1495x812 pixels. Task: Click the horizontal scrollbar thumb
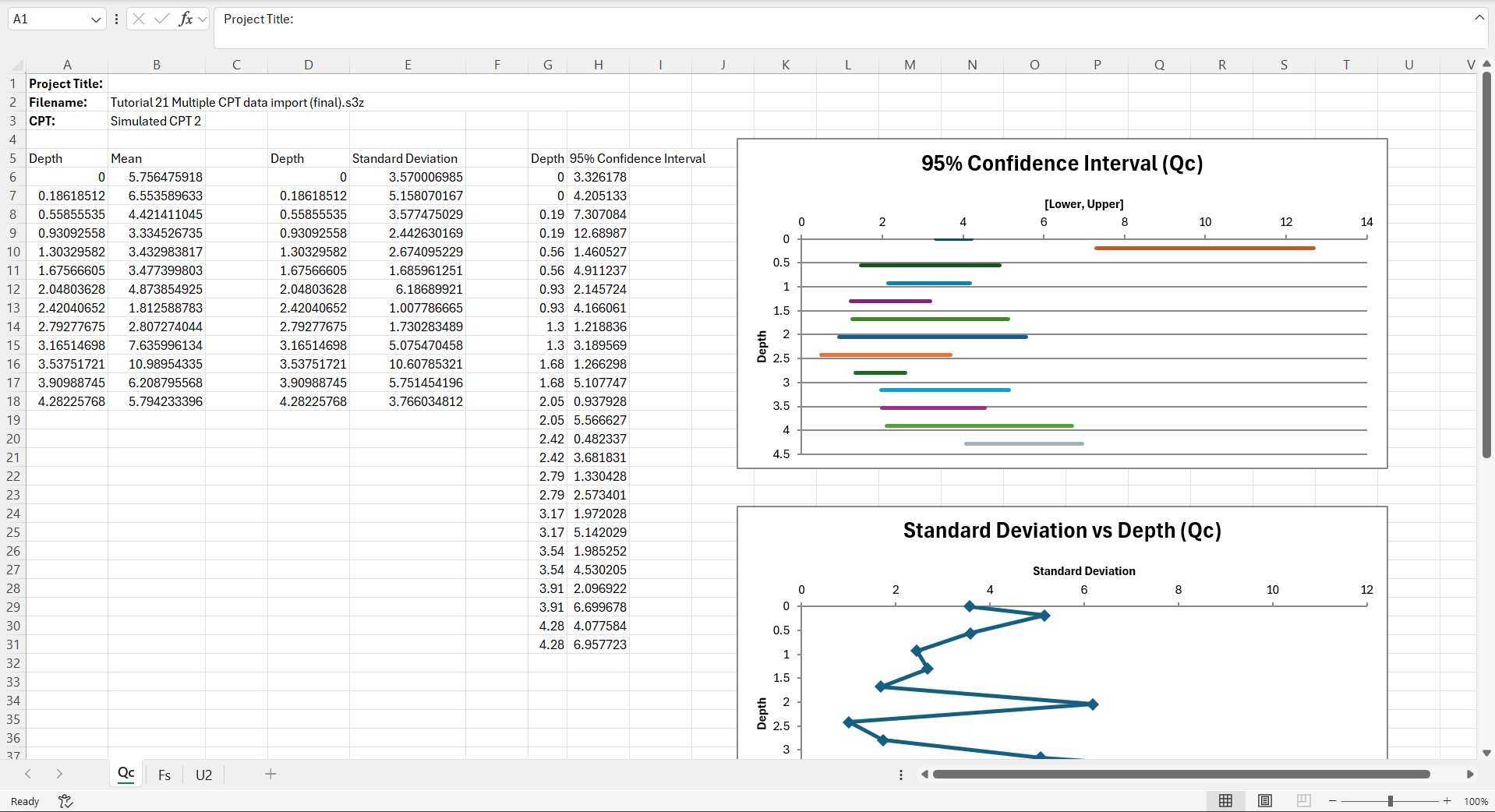(x=1181, y=775)
